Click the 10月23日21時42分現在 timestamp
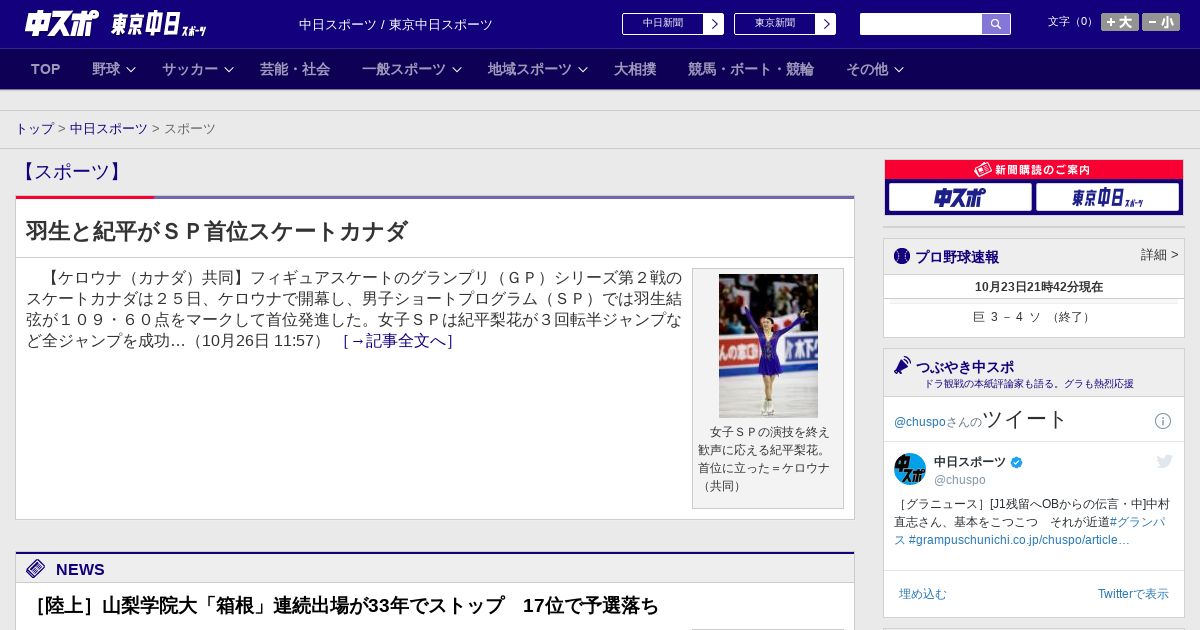 coord(1039,287)
